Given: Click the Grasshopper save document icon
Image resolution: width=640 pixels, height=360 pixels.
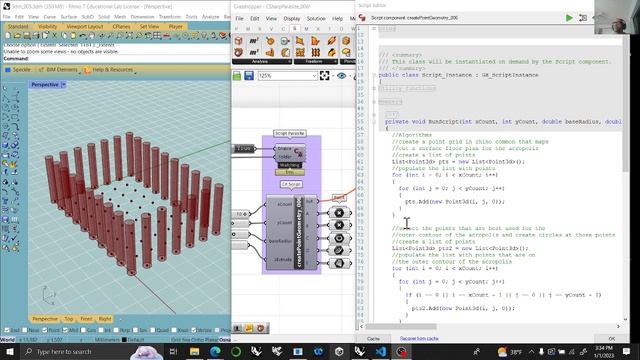Looking at the screenshot, I should click(x=249, y=76).
